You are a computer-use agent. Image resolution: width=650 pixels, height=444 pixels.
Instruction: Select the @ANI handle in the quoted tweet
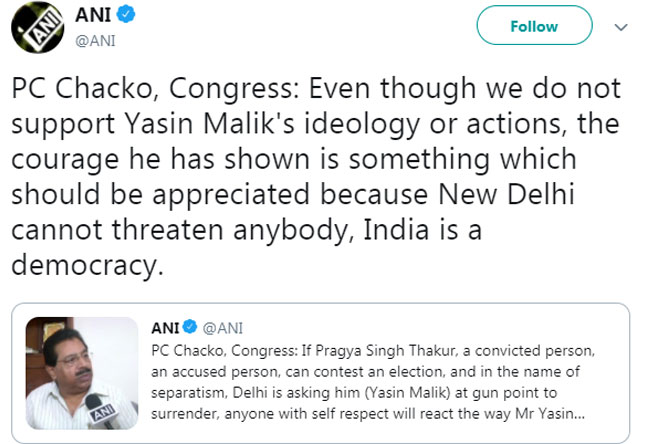pyautogui.click(x=221, y=328)
